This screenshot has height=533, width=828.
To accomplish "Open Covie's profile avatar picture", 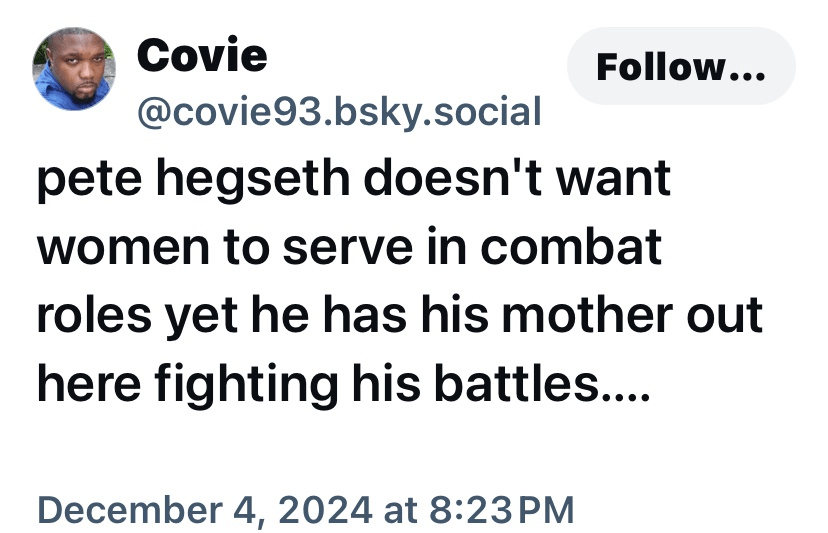I will click(x=72, y=69).
